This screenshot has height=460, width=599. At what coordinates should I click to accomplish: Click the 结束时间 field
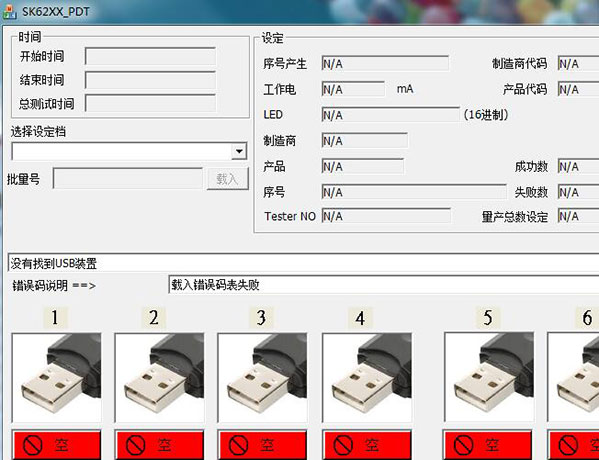pyautogui.click(x=150, y=80)
